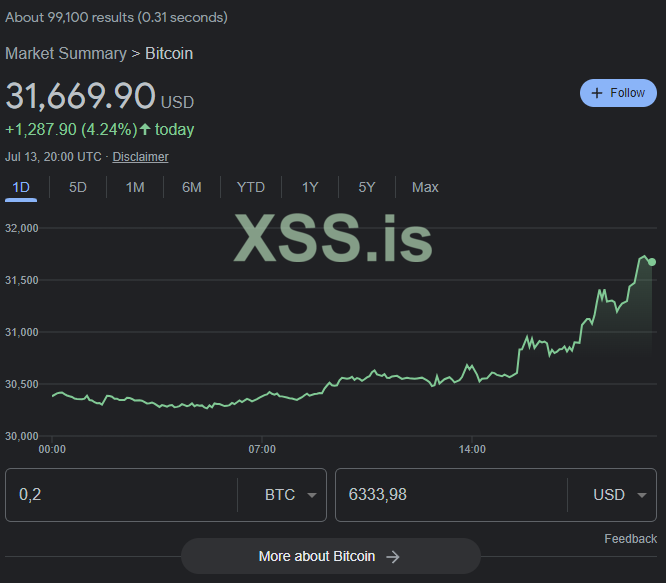
Task: Follow Bitcoin with the Follow button
Action: point(618,93)
